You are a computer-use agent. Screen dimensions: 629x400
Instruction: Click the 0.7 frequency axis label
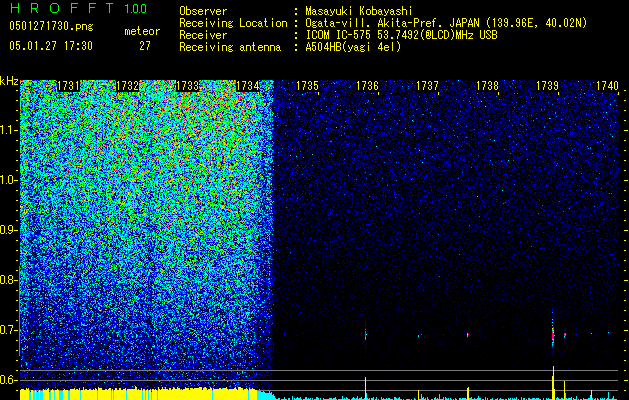tap(8, 330)
